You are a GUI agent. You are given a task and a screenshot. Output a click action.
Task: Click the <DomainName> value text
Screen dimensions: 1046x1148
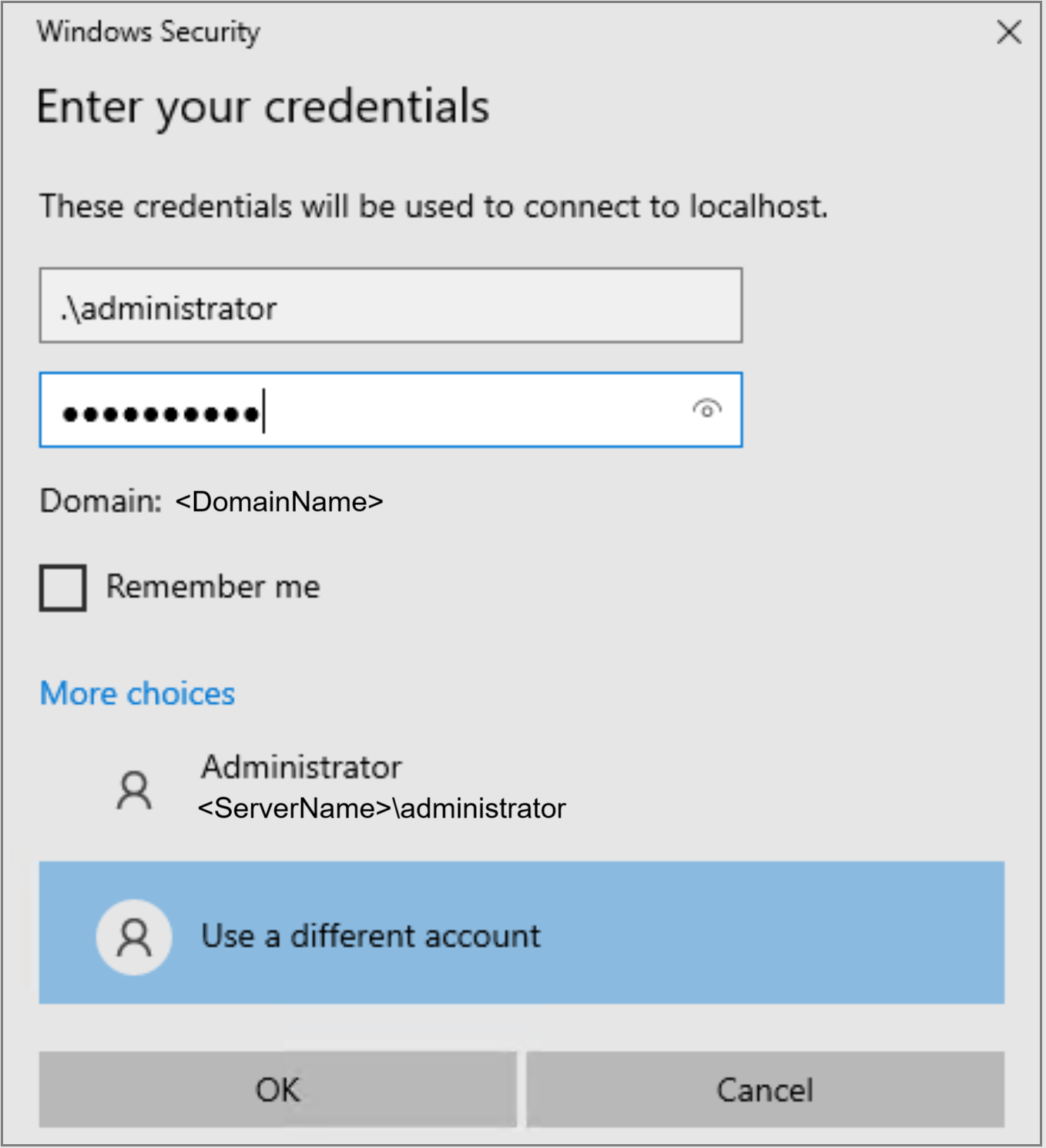point(279,502)
